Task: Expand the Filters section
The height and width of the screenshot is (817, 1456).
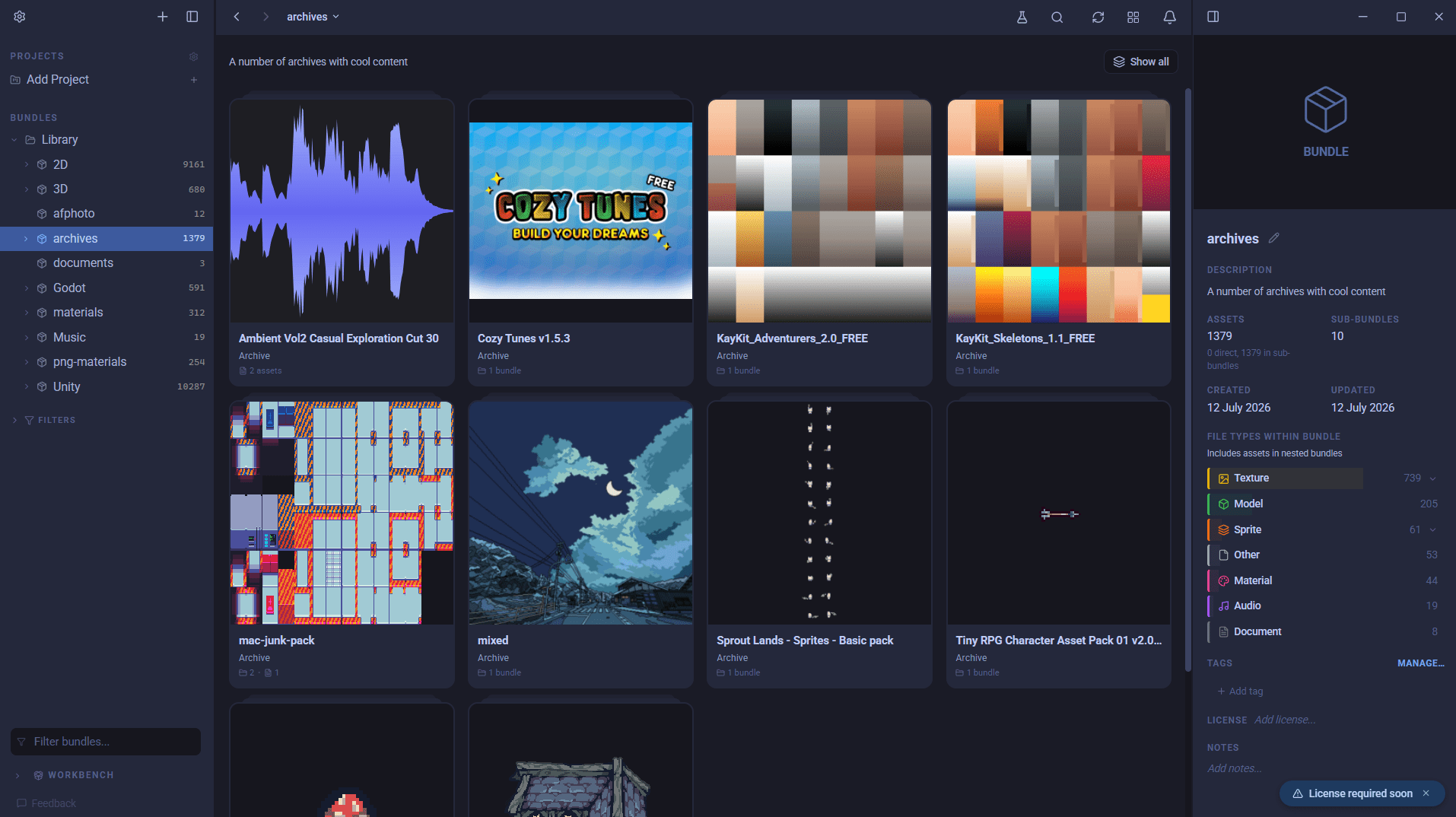Action: 14,420
